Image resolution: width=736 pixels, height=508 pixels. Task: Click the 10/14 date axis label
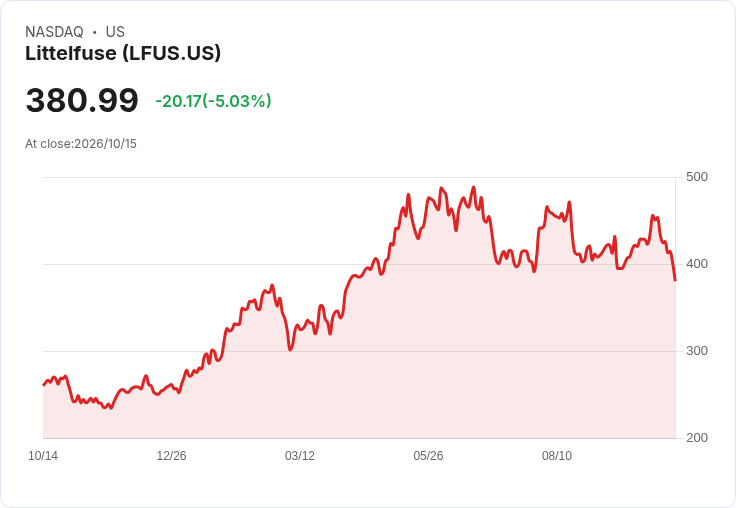point(43,456)
